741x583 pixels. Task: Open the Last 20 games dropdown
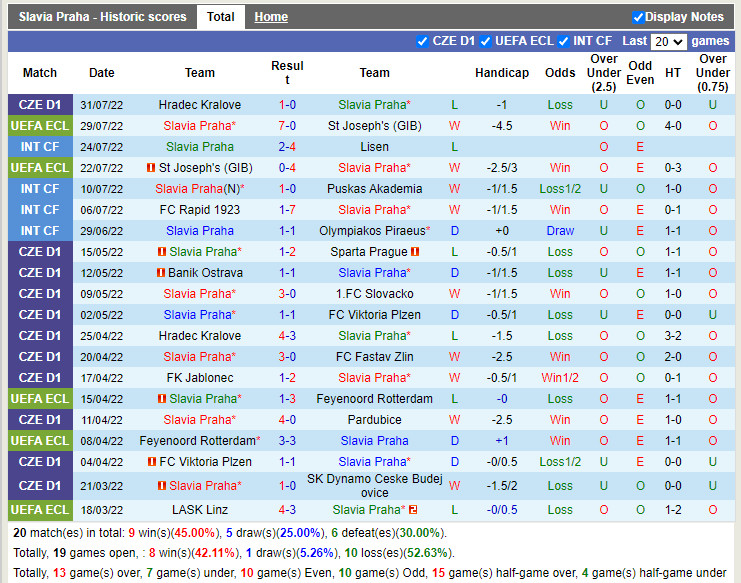pyautogui.click(x=668, y=42)
